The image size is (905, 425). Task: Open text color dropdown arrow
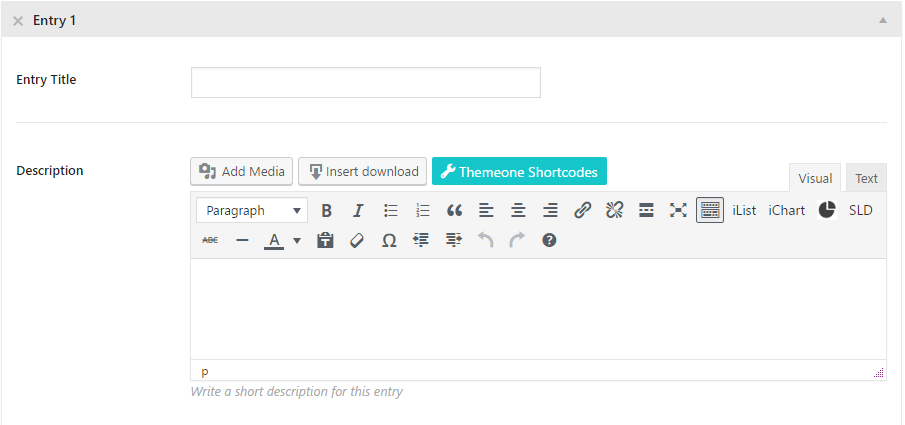point(297,241)
